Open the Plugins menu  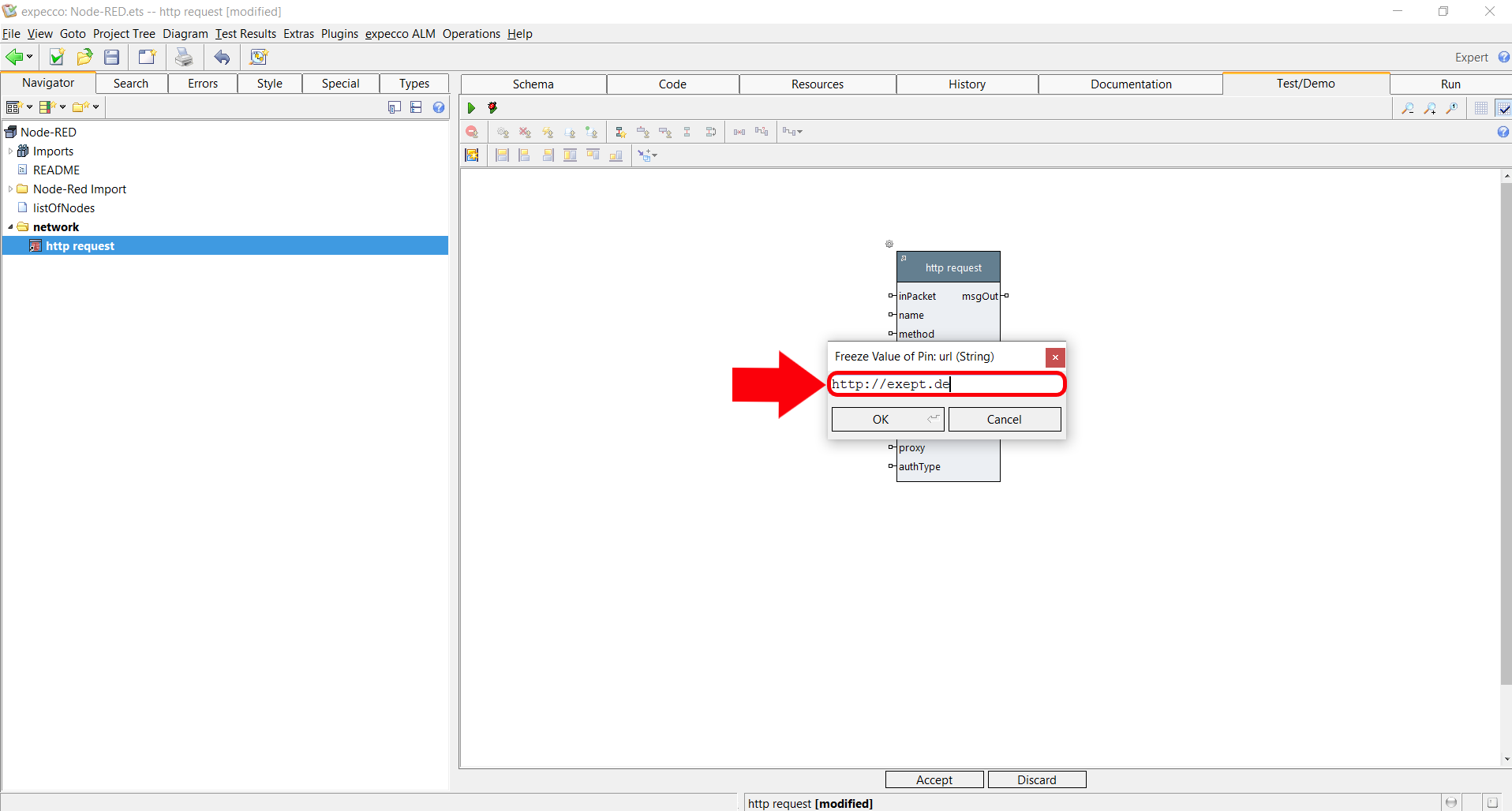pyautogui.click(x=339, y=34)
